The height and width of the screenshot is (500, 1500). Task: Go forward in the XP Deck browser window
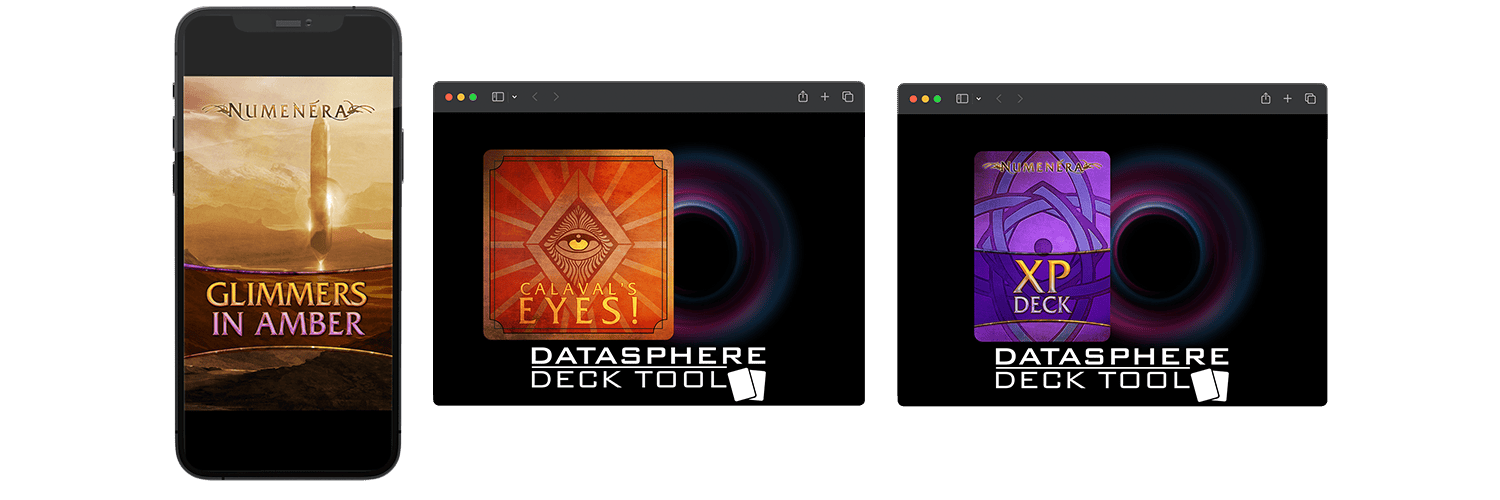point(1020,98)
